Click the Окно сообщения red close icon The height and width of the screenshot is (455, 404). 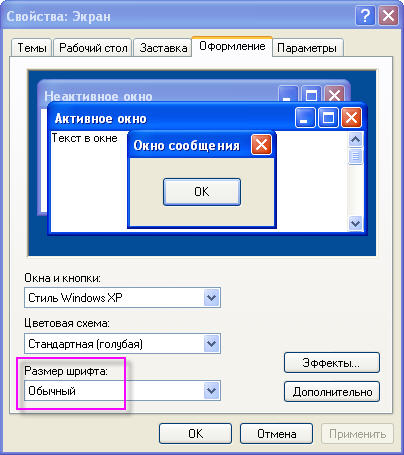(261, 145)
